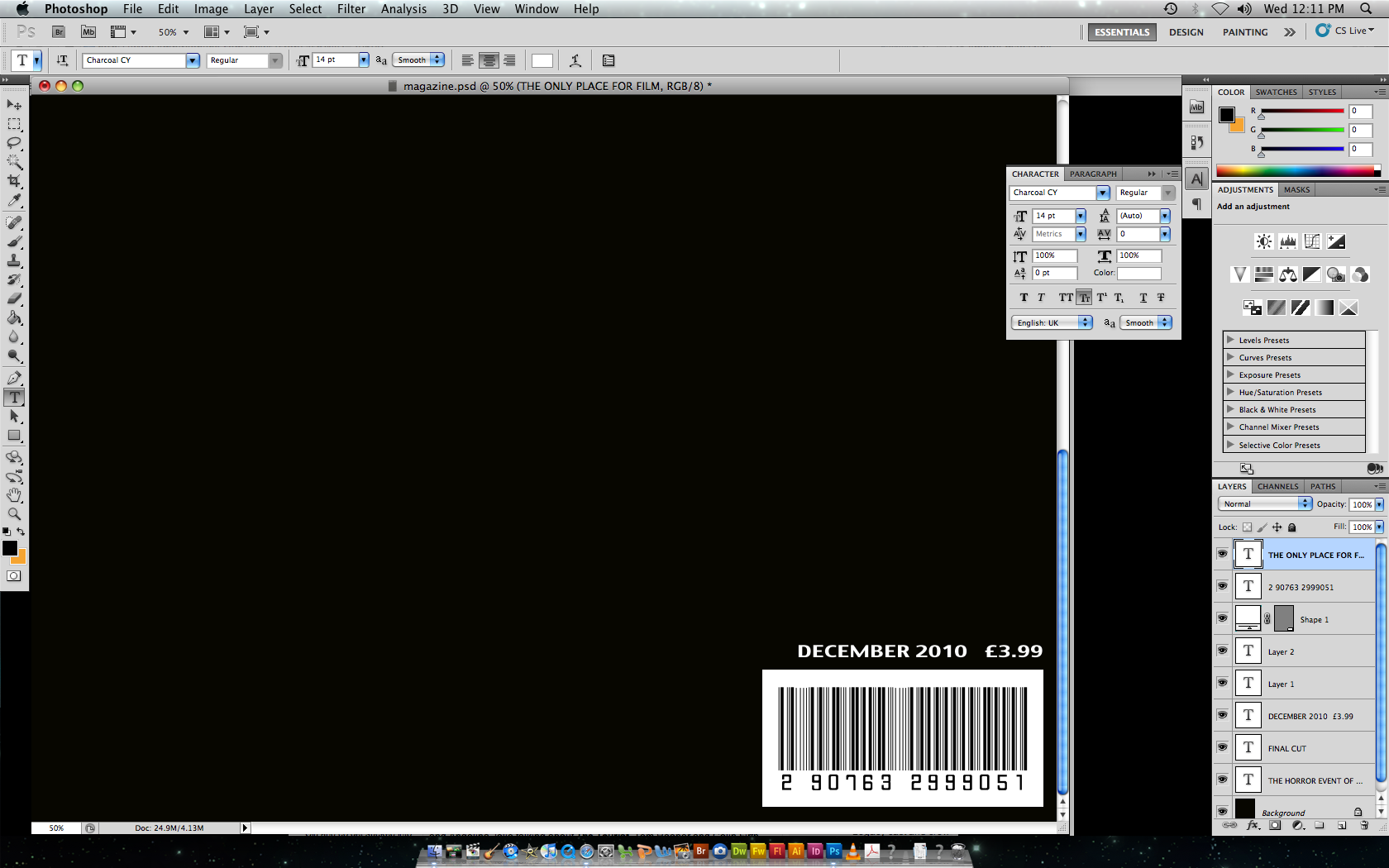Viewport: 1389px width, 868px height.
Task: Switch to the Painting workspace
Action: point(1245,32)
